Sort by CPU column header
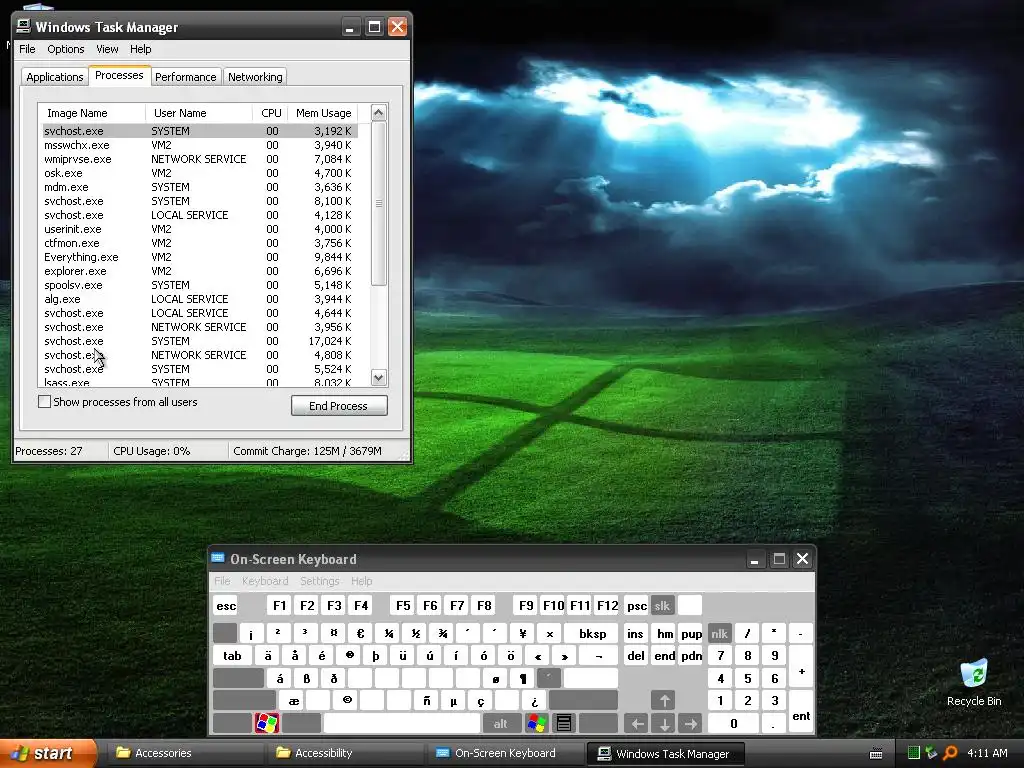The width and height of the screenshot is (1024, 768). [270, 112]
